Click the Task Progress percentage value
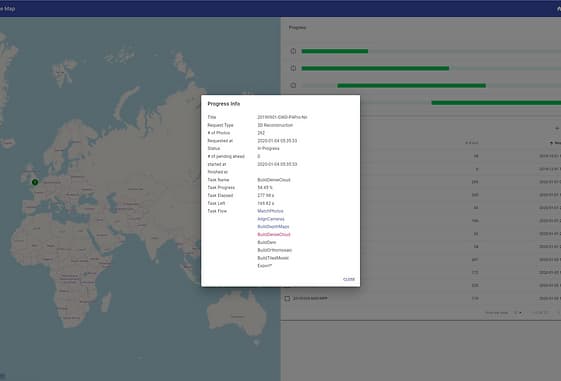Image resolution: width=561 pixels, height=381 pixels. [265, 187]
